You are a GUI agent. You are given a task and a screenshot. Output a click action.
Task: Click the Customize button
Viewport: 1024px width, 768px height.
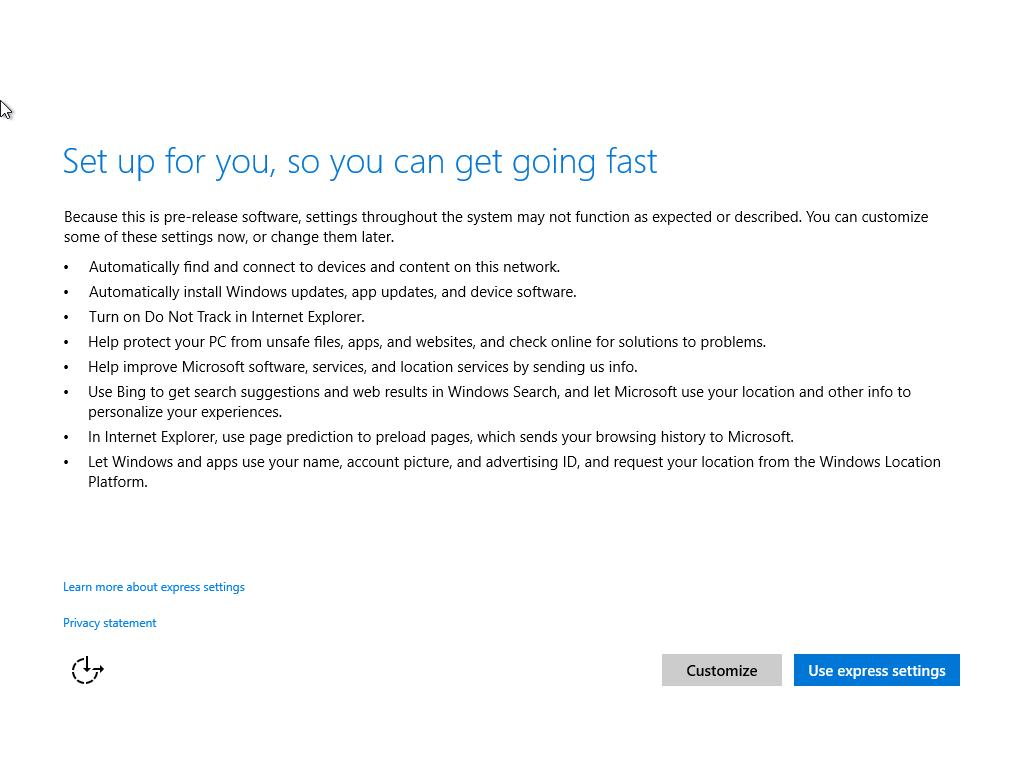coord(721,670)
